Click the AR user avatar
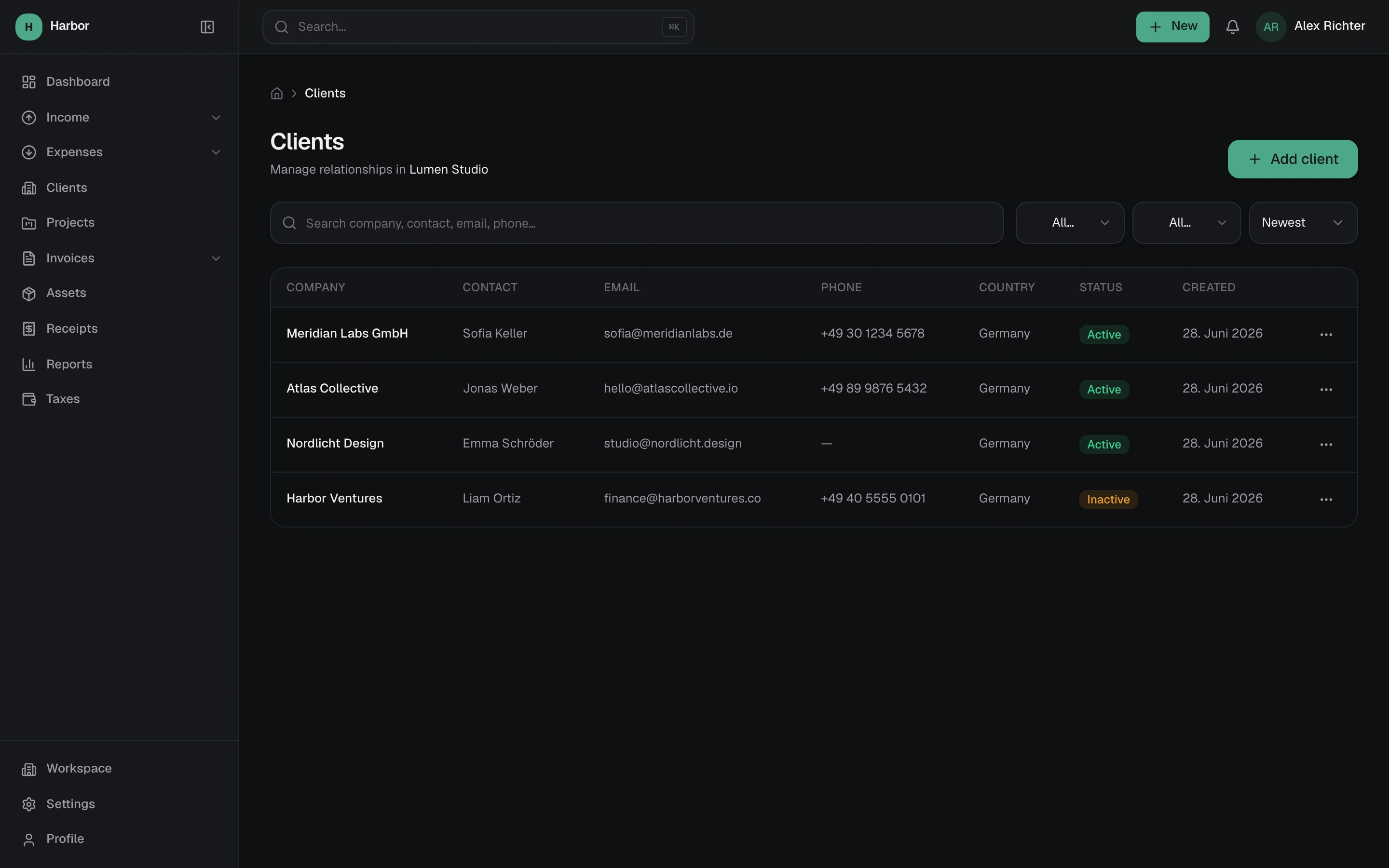This screenshot has width=1389, height=868. coord(1271,27)
